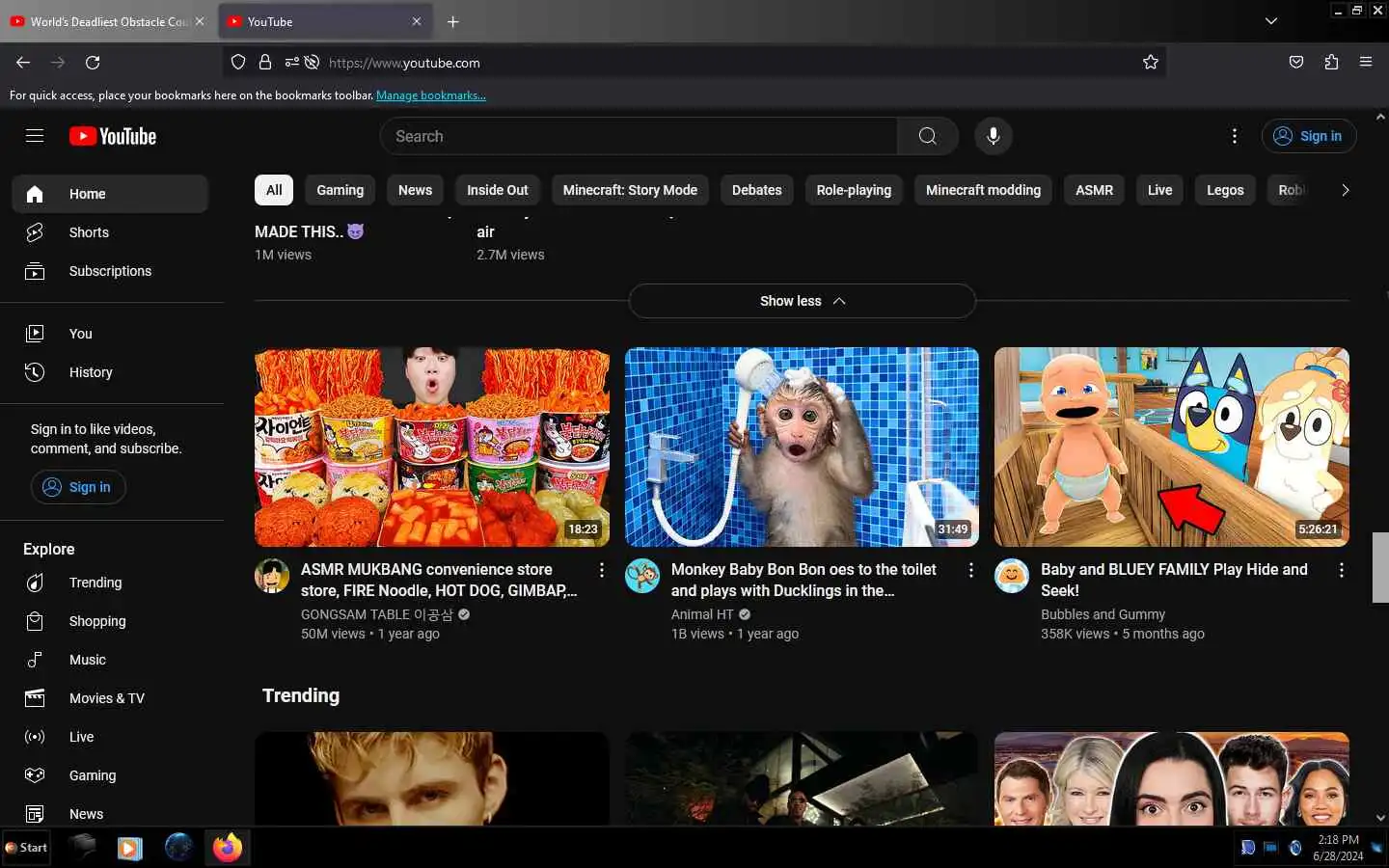
Task: Open a new browser tab
Action: [452, 21]
